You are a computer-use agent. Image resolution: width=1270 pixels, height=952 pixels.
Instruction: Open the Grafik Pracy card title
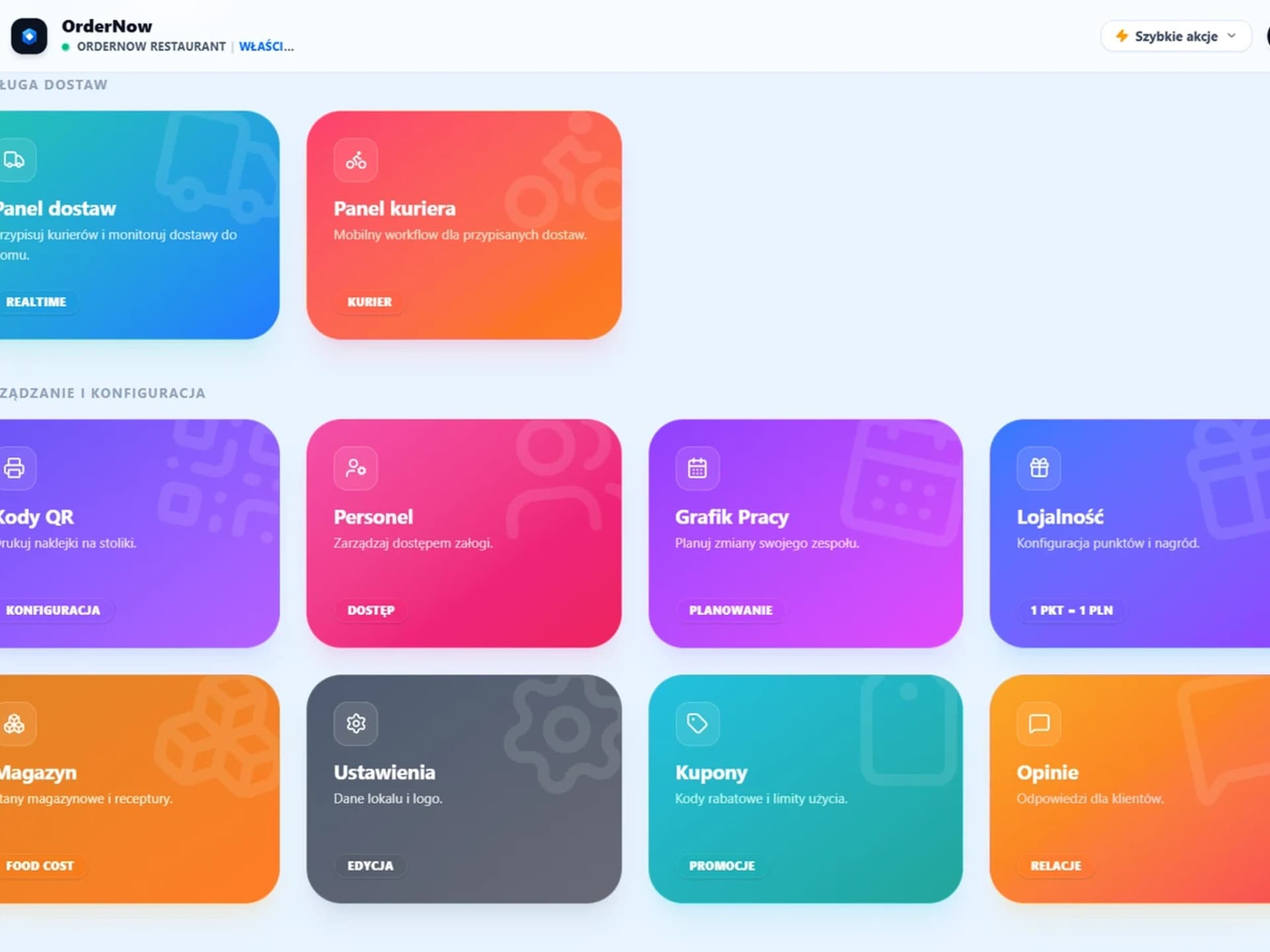(x=732, y=517)
